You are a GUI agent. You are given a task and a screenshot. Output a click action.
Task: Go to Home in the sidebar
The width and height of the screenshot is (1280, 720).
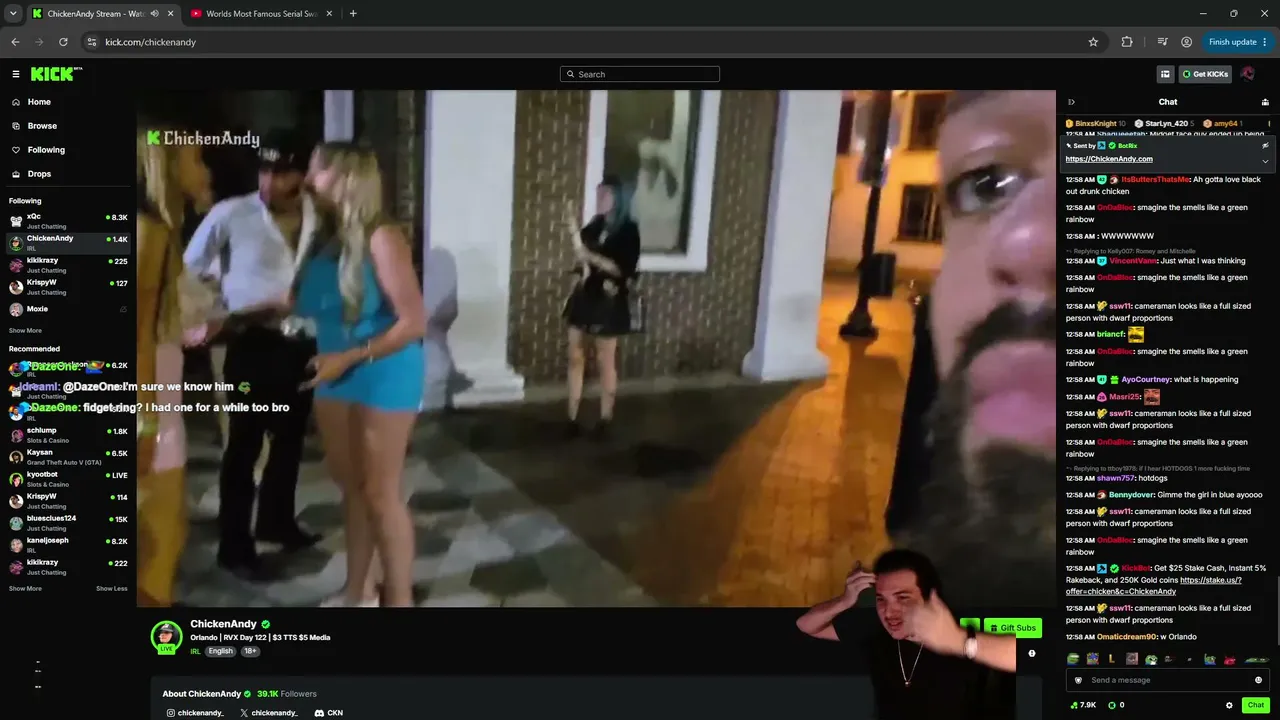[x=39, y=102]
